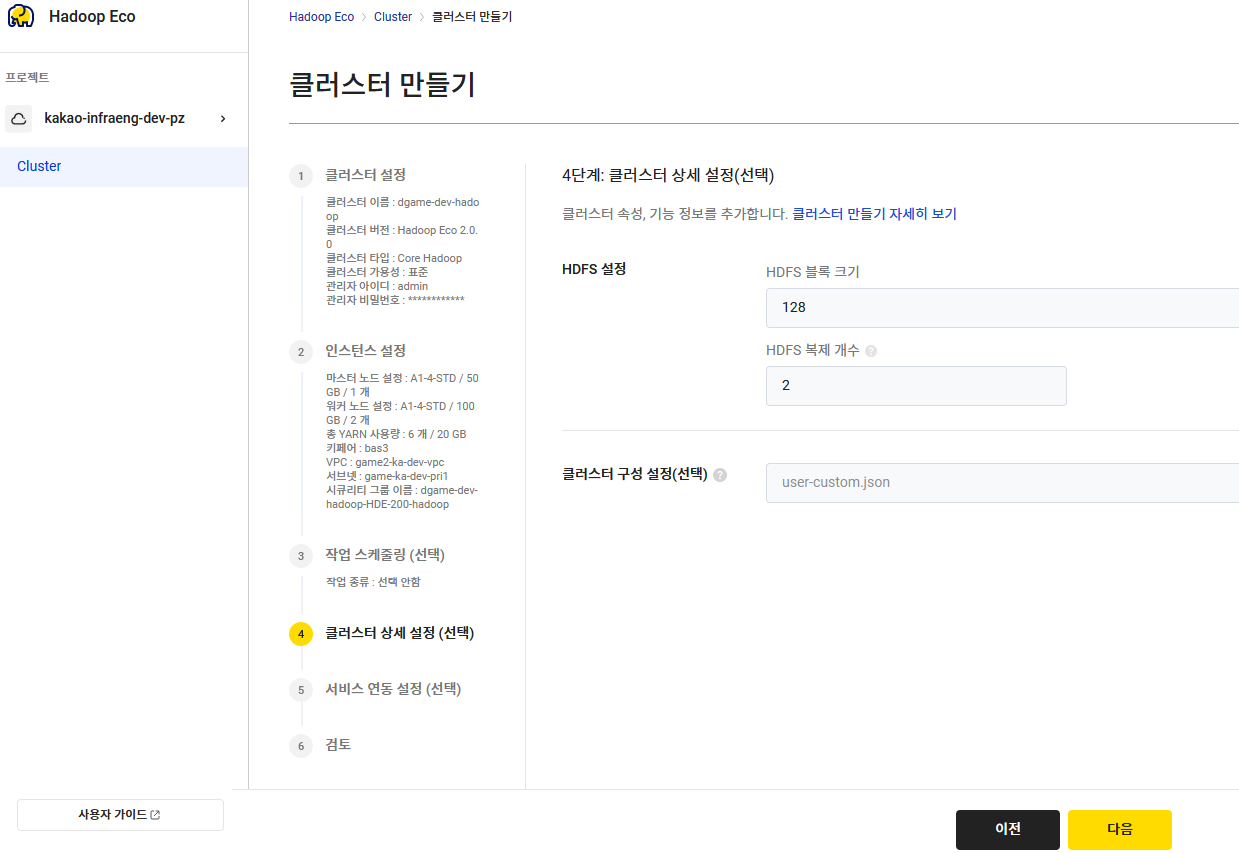Click the yellow step 4 circle indicator
The height and width of the screenshot is (853, 1239).
click(x=301, y=633)
